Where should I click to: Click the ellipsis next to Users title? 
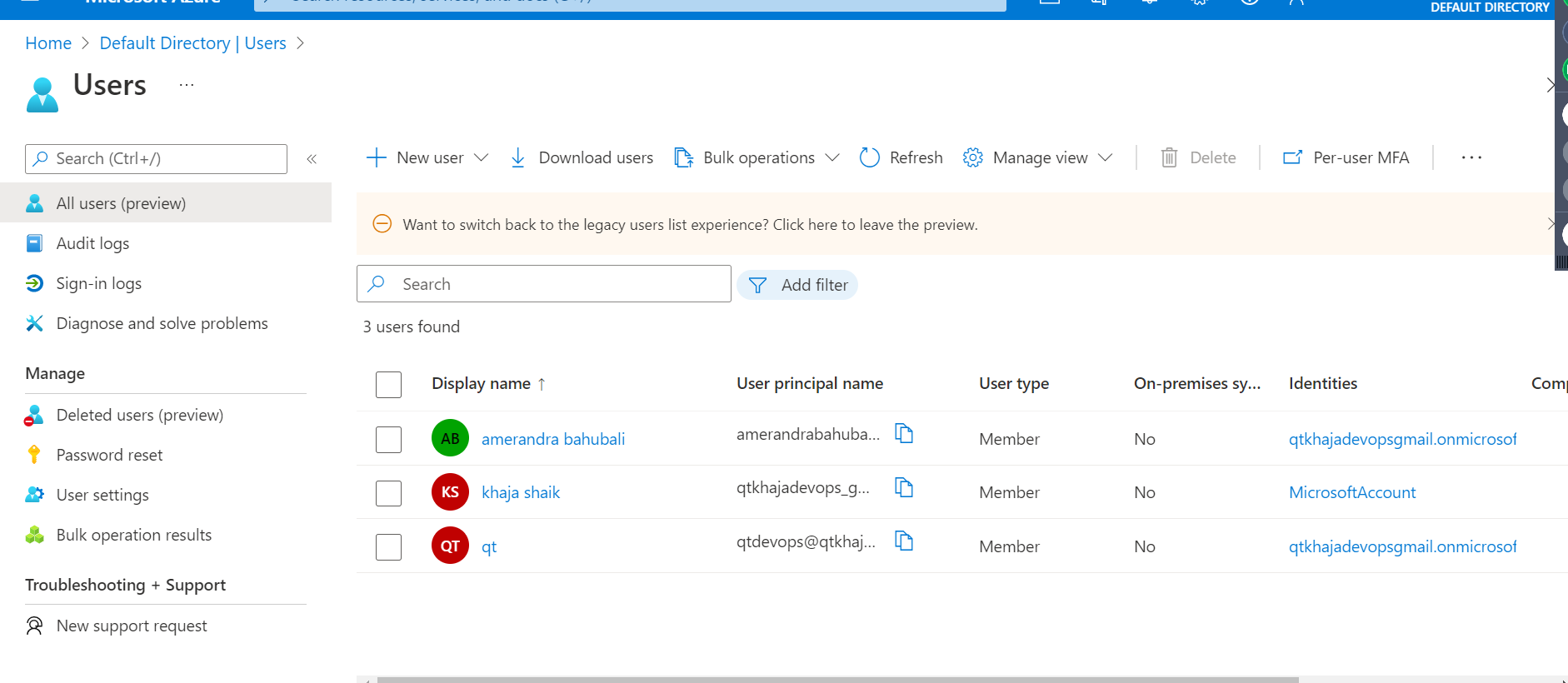[x=187, y=85]
